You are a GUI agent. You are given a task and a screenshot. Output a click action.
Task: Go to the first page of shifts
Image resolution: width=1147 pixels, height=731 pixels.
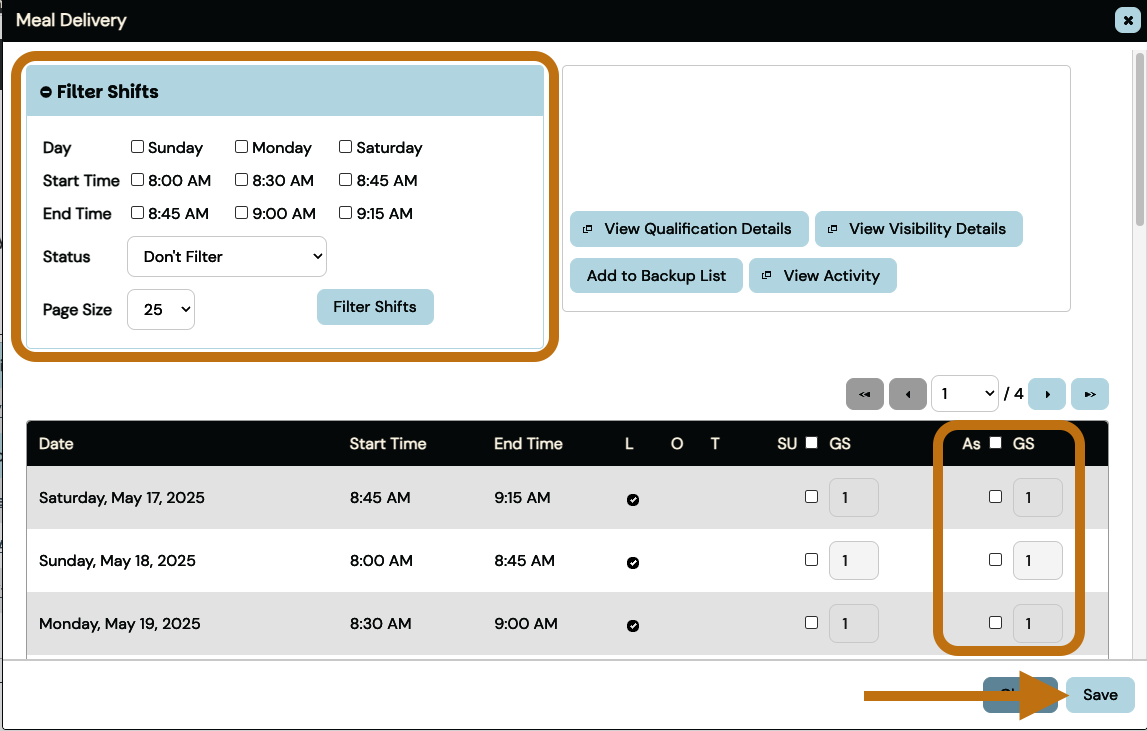tap(865, 394)
